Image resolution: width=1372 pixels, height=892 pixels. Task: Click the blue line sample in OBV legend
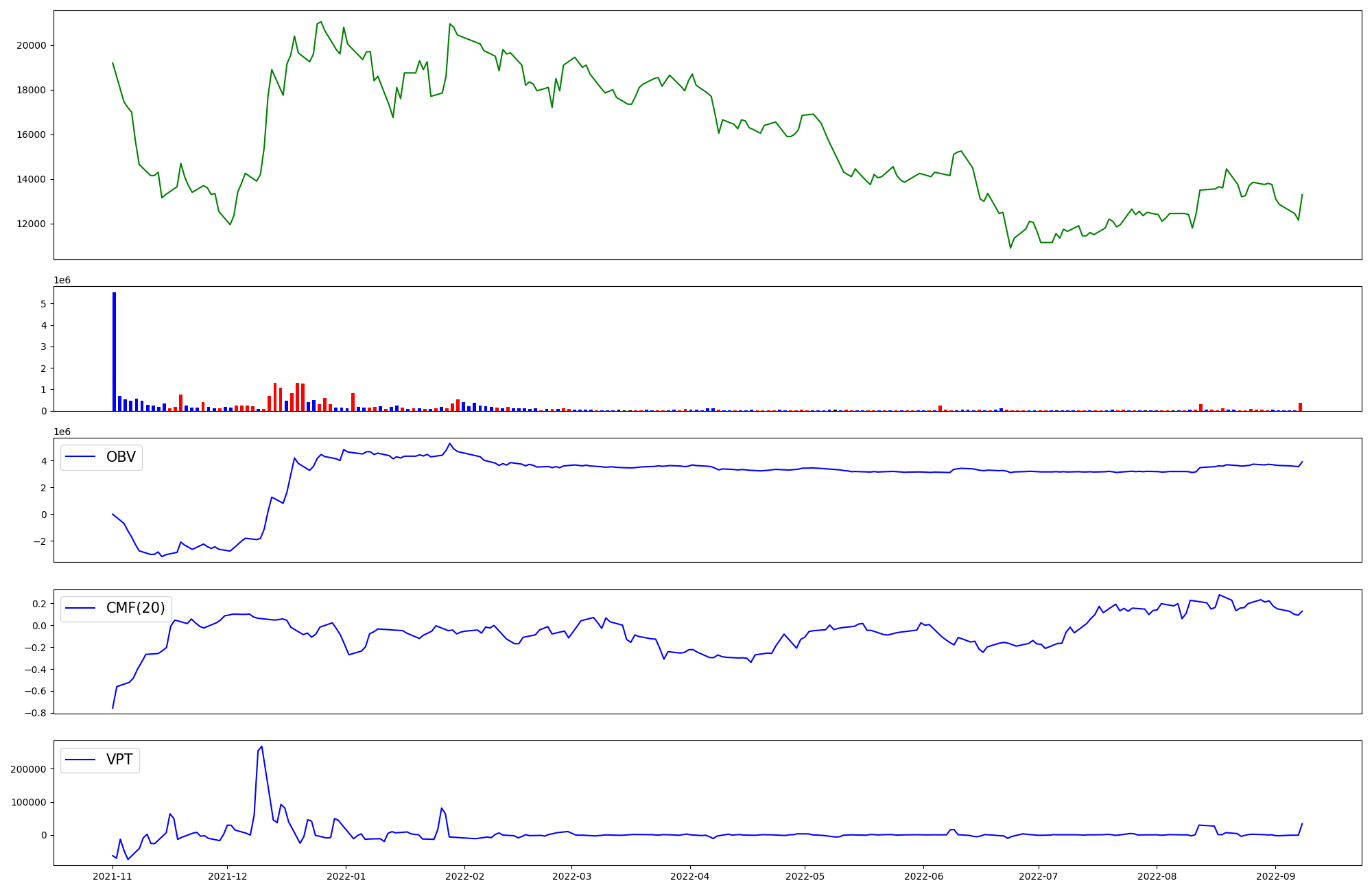coord(80,457)
